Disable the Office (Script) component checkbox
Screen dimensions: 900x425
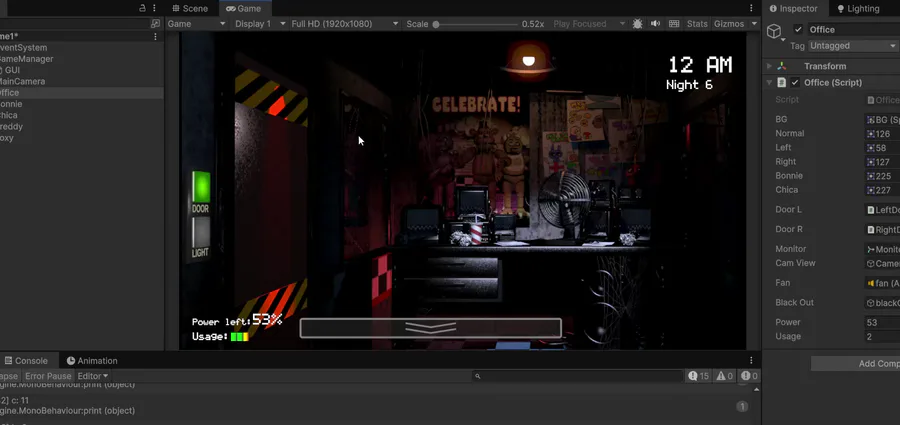(795, 83)
